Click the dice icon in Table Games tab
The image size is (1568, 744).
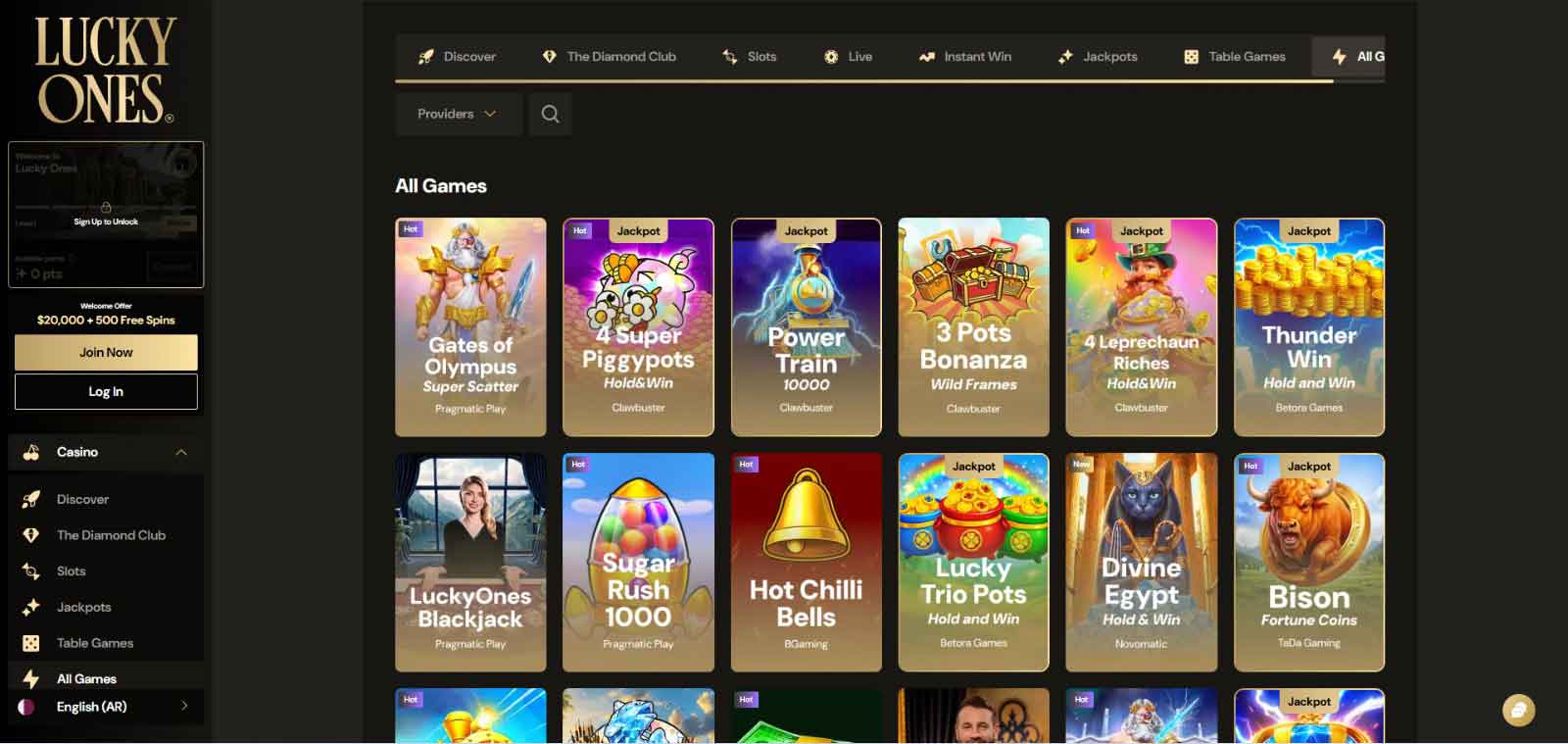coord(1192,57)
